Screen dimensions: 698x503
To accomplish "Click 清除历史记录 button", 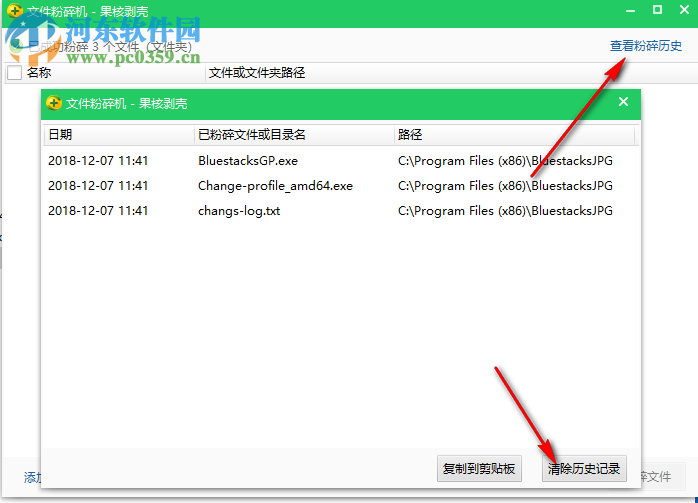I will 584,468.
